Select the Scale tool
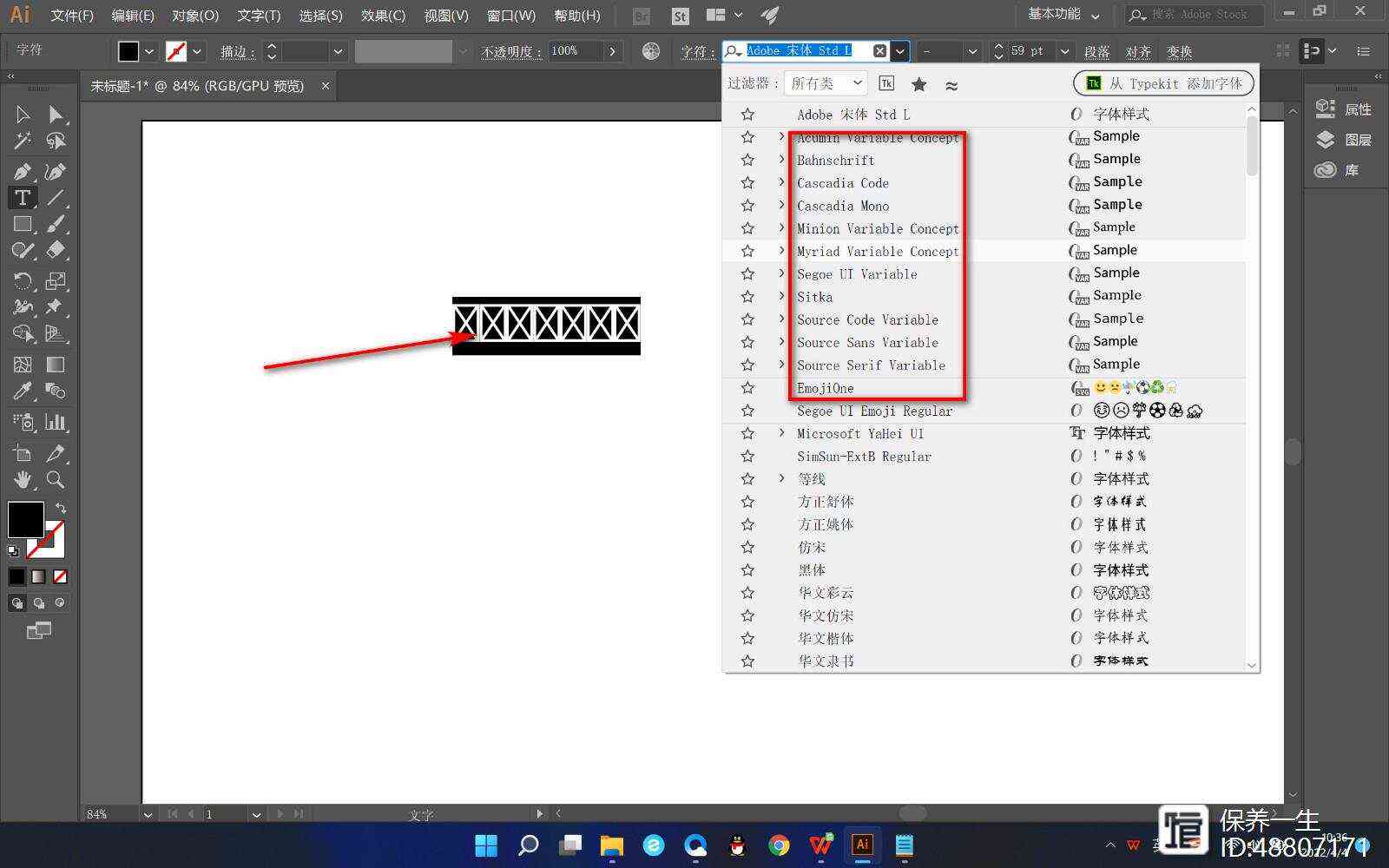This screenshot has width=1389, height=868. pos(56,281)
